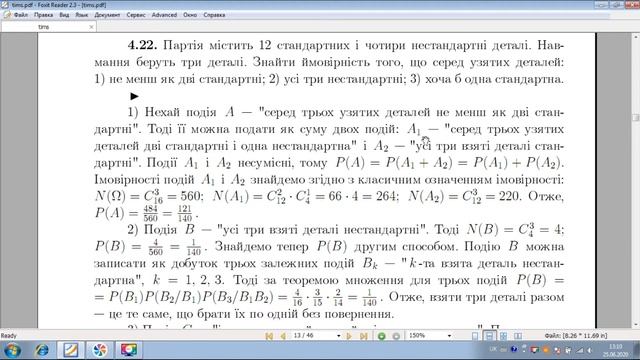Click the UK language indicator in the tray
The image size is (640, 360).
click(x=493, y=349)
